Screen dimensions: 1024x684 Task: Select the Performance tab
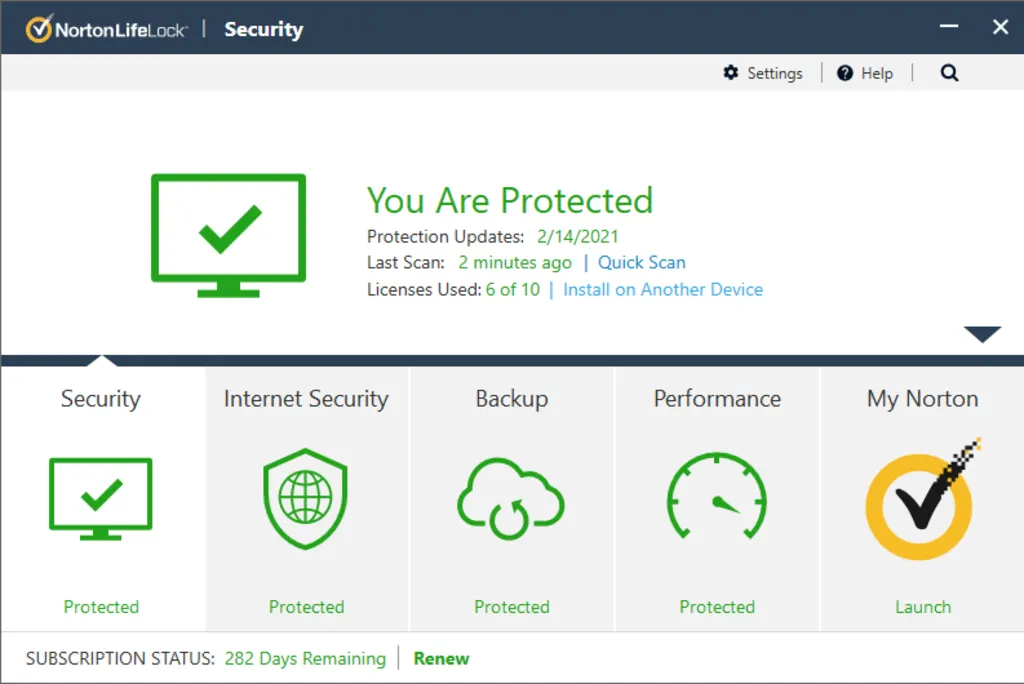[716, 398]
